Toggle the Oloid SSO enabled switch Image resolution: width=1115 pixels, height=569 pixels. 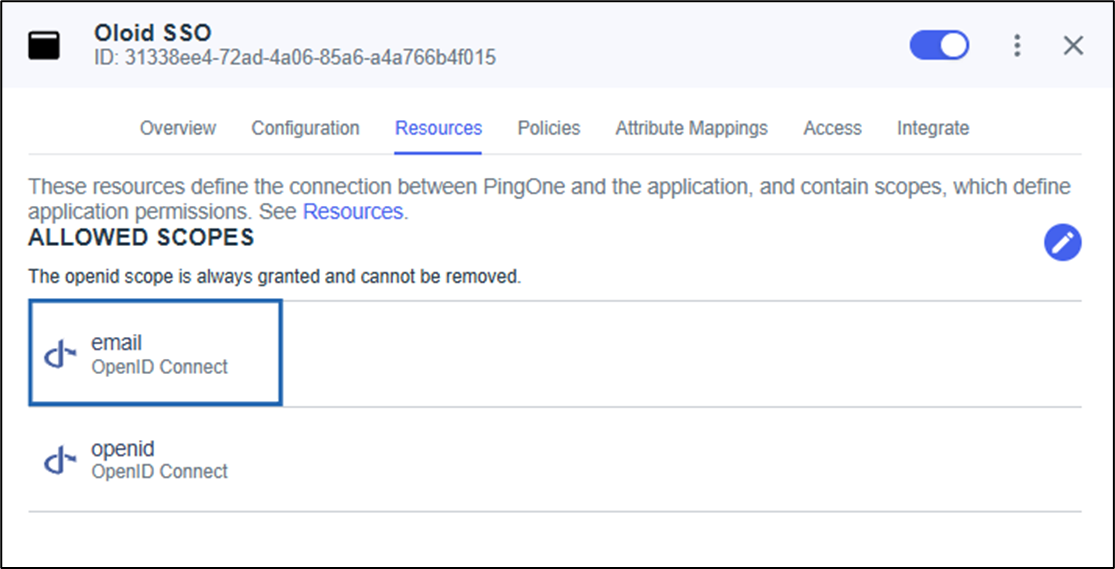pos(939,46)
